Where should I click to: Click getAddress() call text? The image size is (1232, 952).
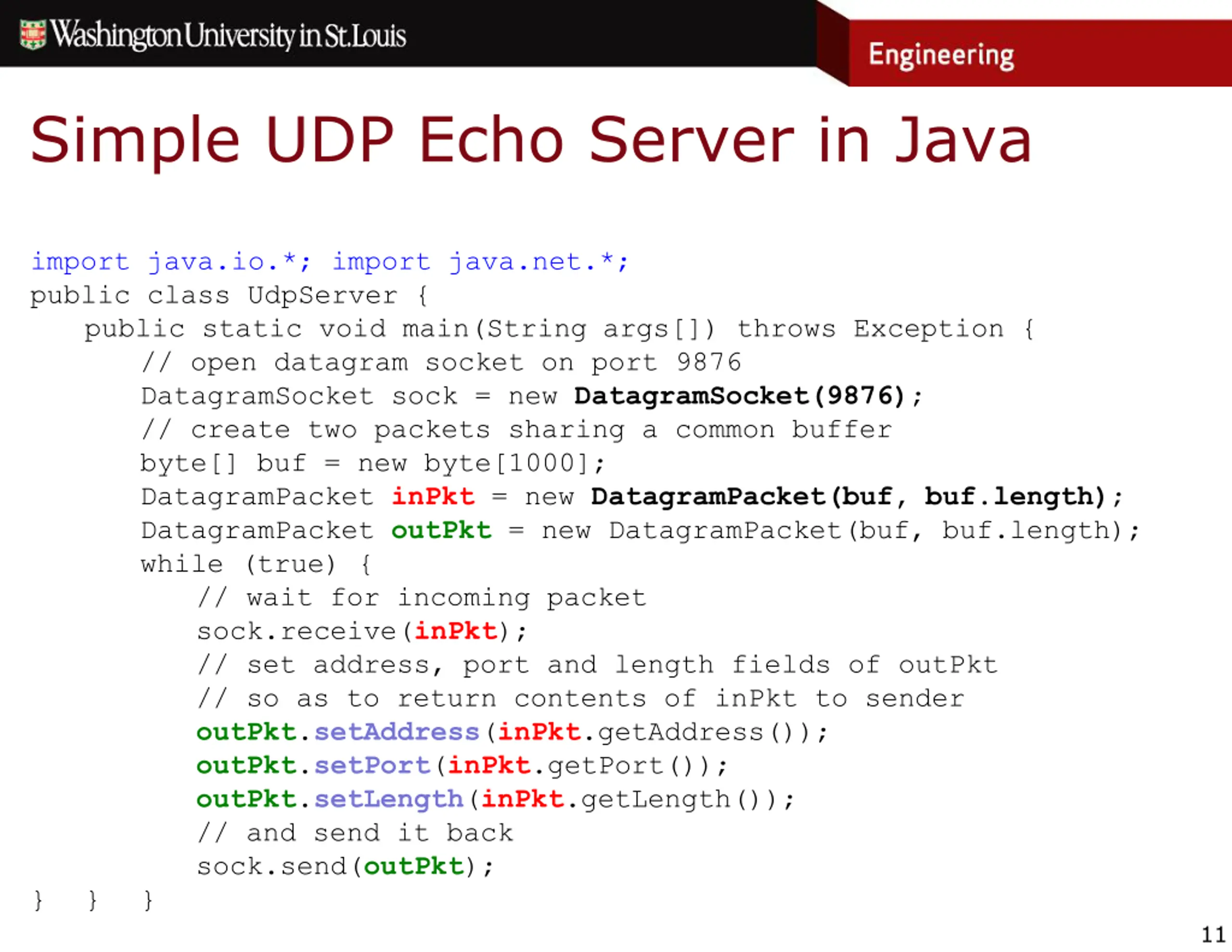pyautogui.click(x=704, y=733)
